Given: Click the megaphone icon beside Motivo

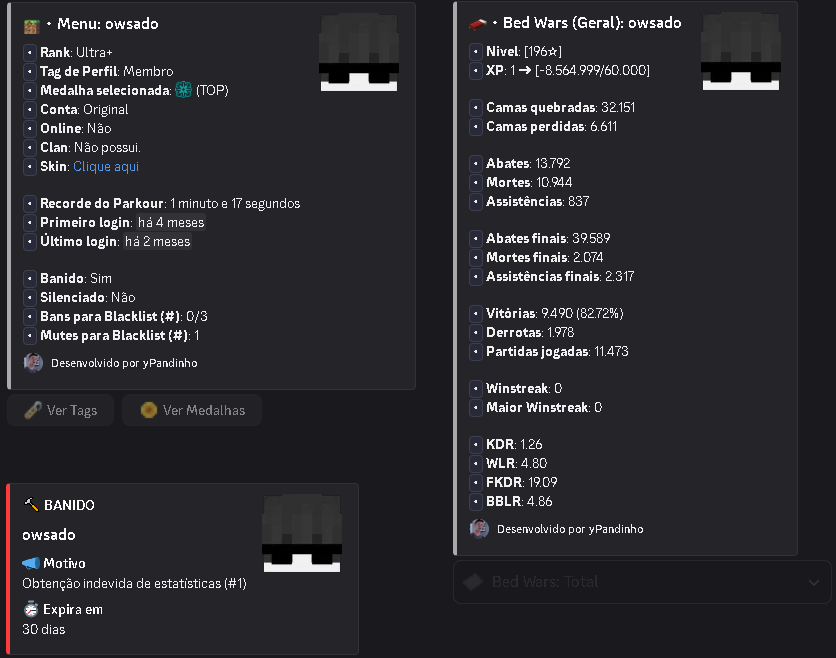Looking at the screenshot, I should (x=31, y=563).
